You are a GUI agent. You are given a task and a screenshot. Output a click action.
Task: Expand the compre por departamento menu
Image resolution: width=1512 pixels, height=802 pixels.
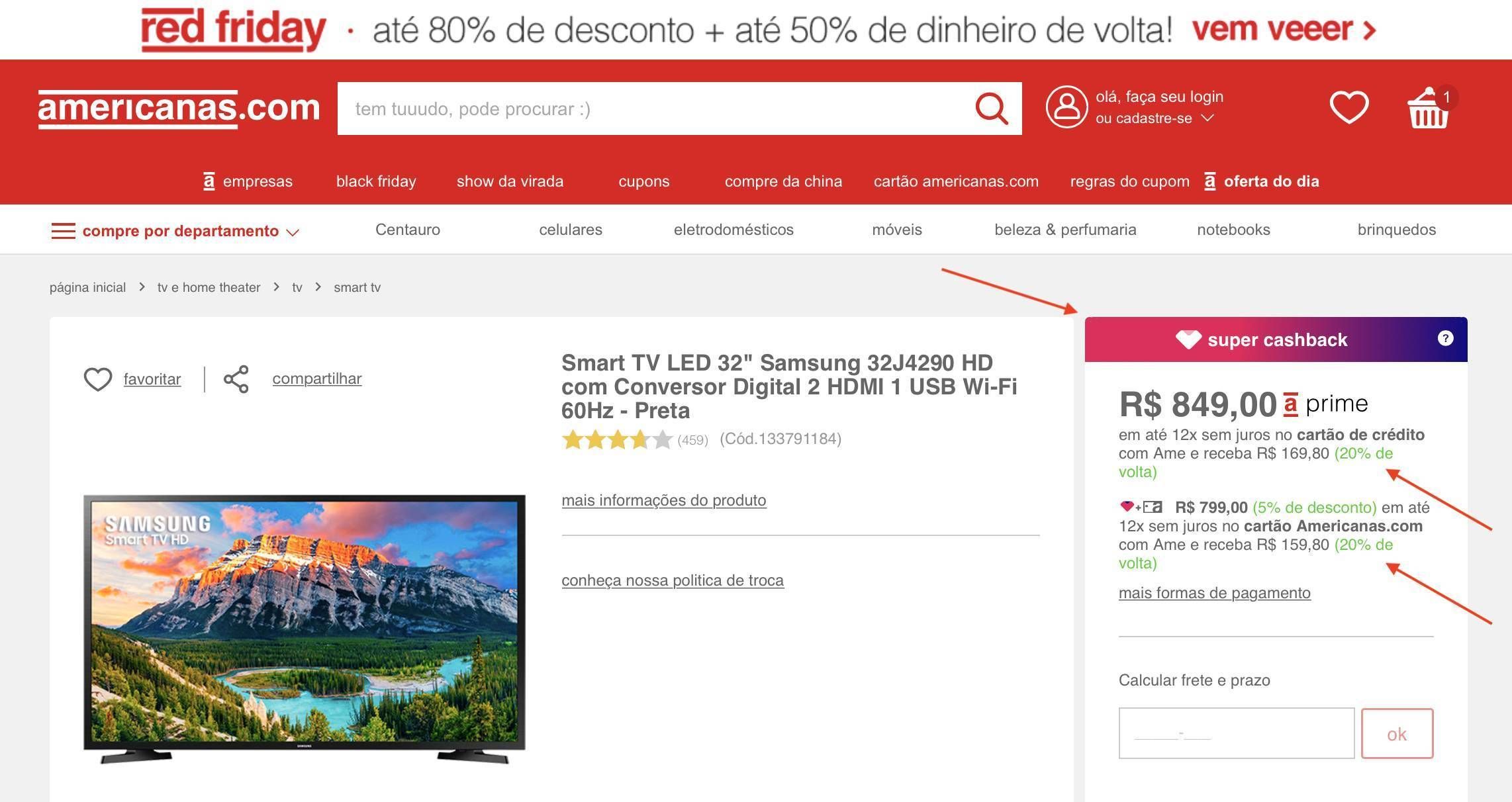point(175,231)
